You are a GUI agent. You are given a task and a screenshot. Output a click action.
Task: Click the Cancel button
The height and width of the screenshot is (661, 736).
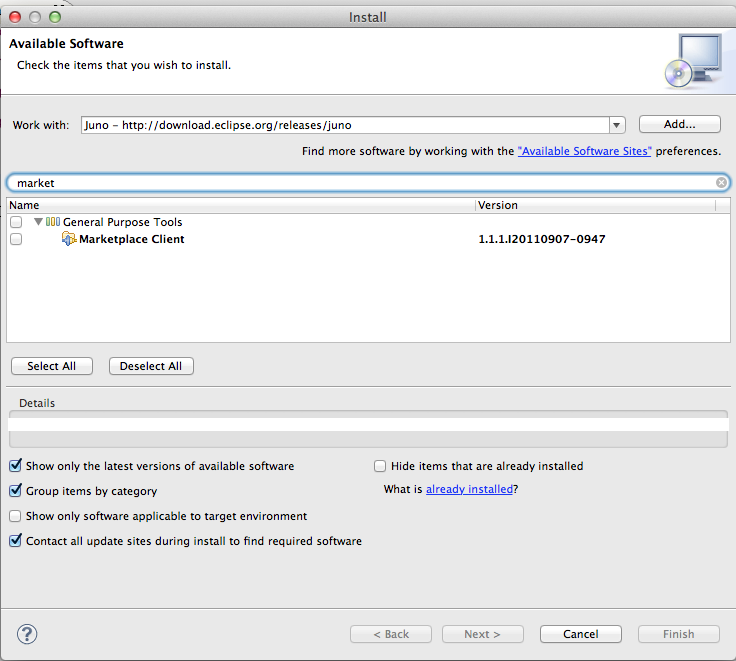(581, 634)
